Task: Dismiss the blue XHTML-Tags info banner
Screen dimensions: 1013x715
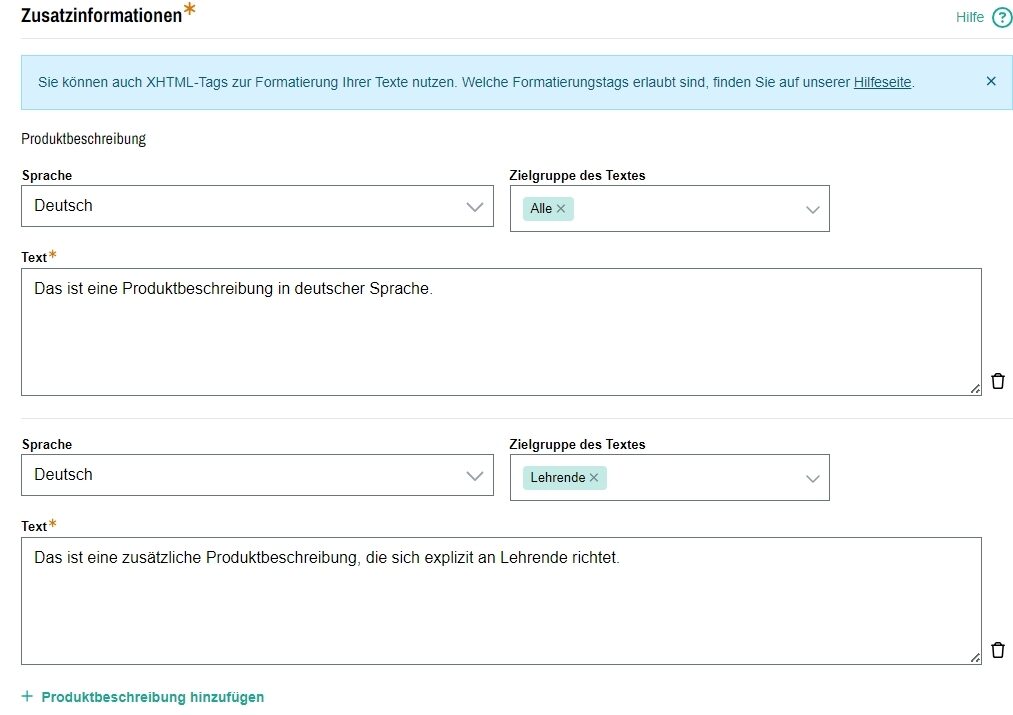Action: [x=990, y=81]
